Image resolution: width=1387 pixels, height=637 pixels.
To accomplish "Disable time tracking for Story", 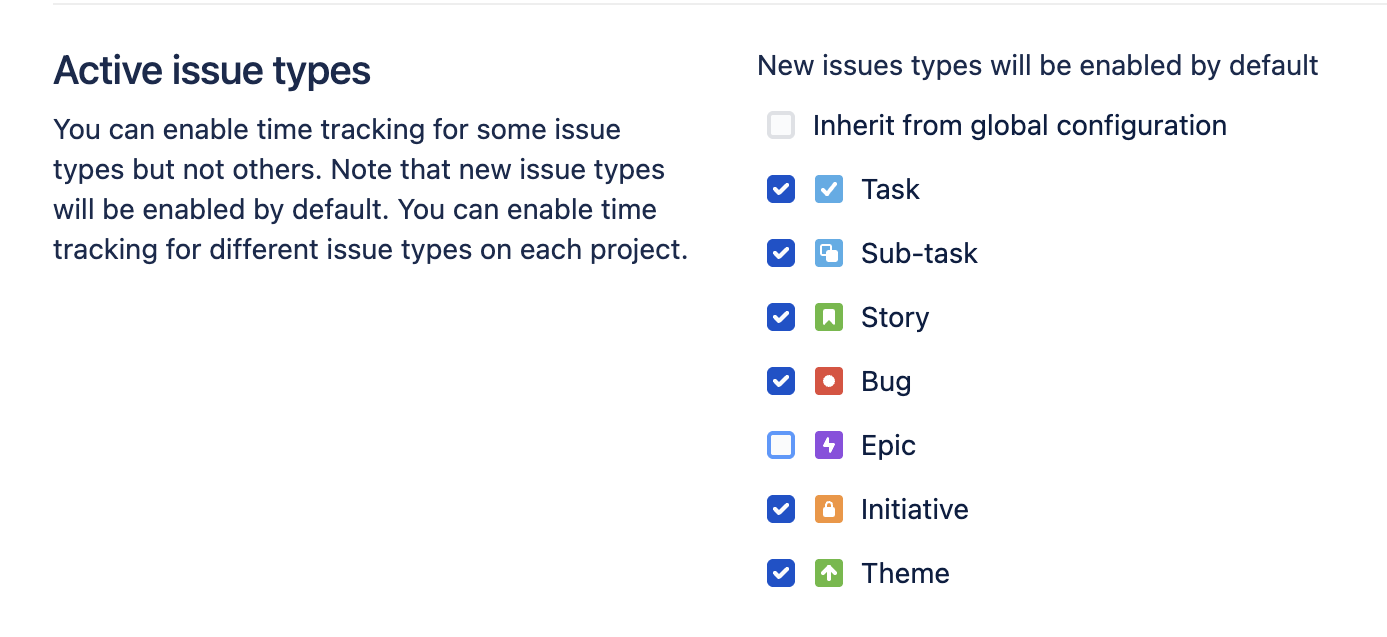I will pyautogui.click(x=781, y=317).
